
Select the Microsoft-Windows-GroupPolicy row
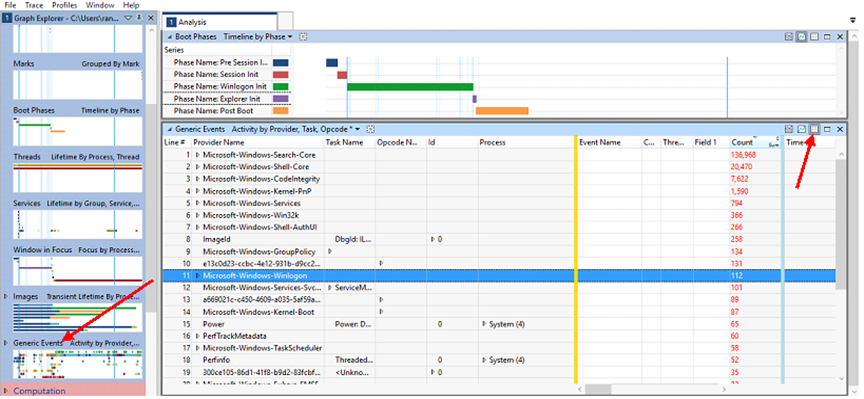pos(499,252)
